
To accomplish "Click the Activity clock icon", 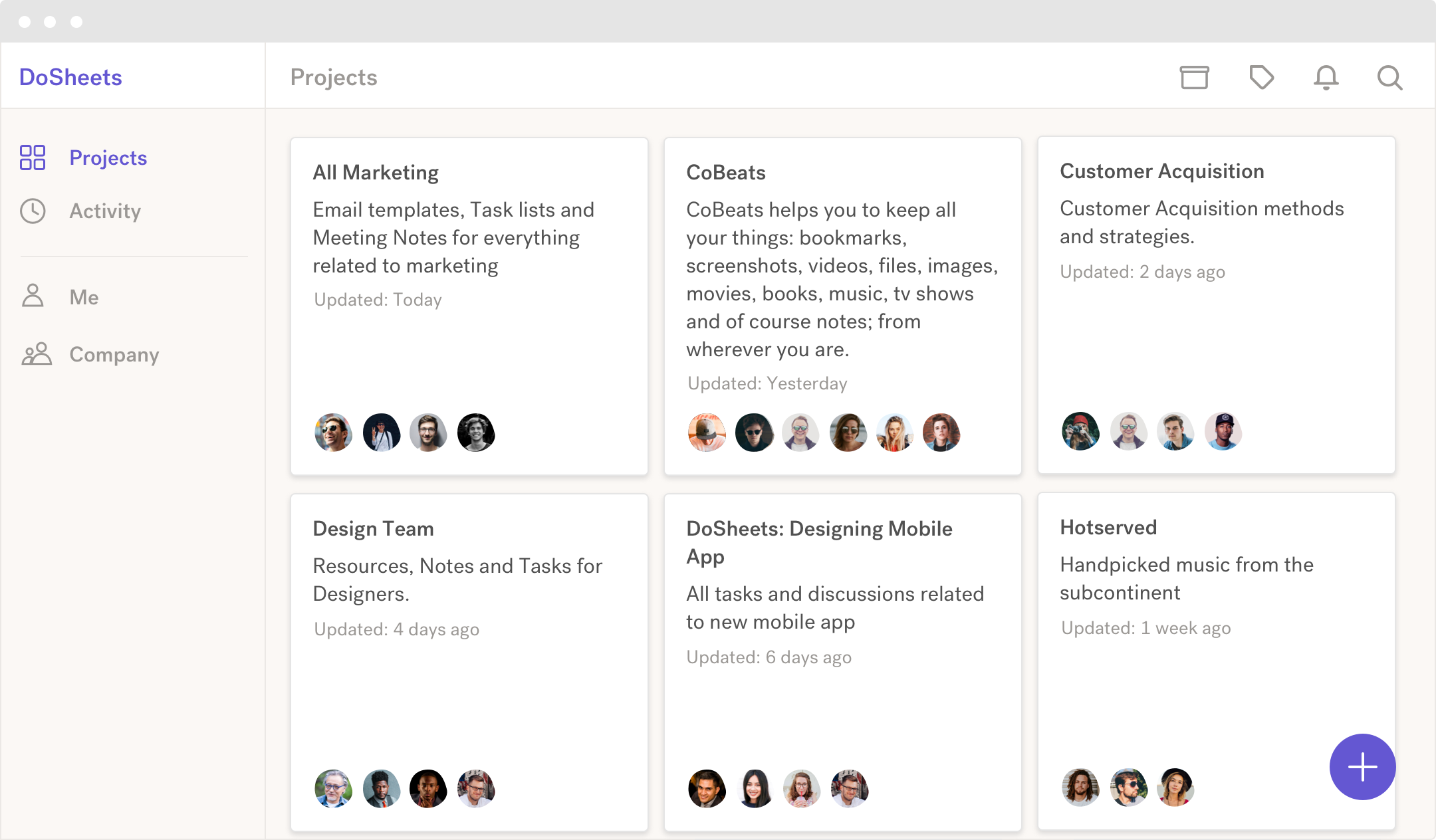I will [33, 211].
